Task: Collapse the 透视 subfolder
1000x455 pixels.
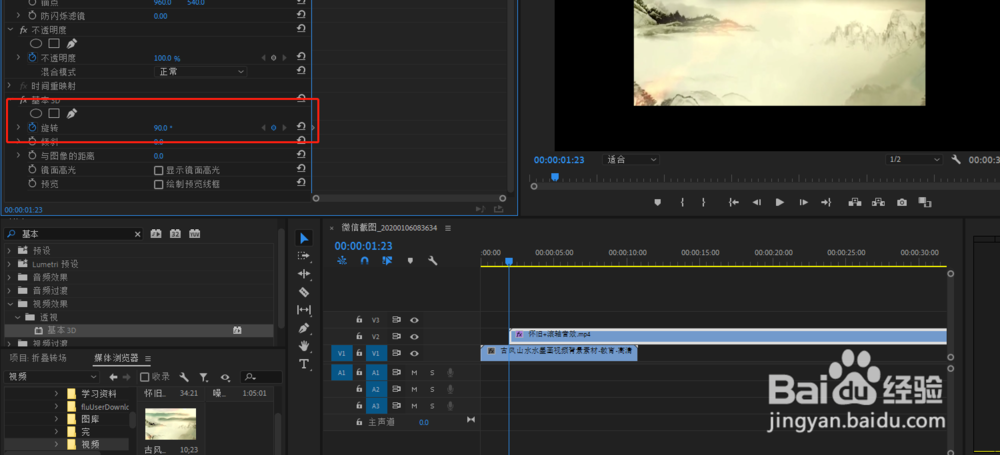Action: (17, 317)
